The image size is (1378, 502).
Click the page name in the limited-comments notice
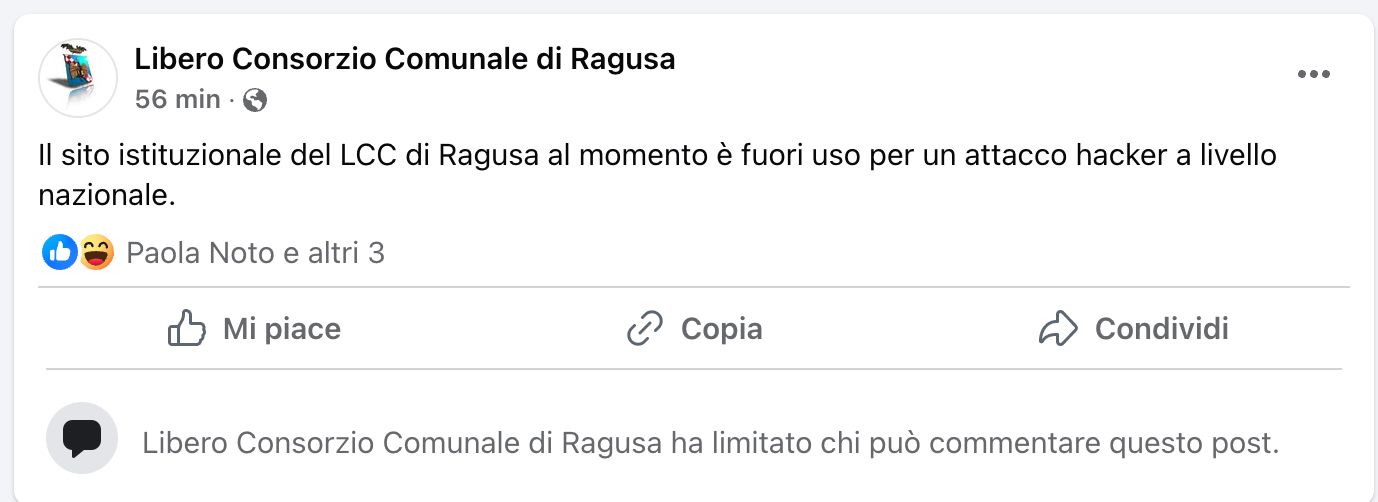(402, 443)
